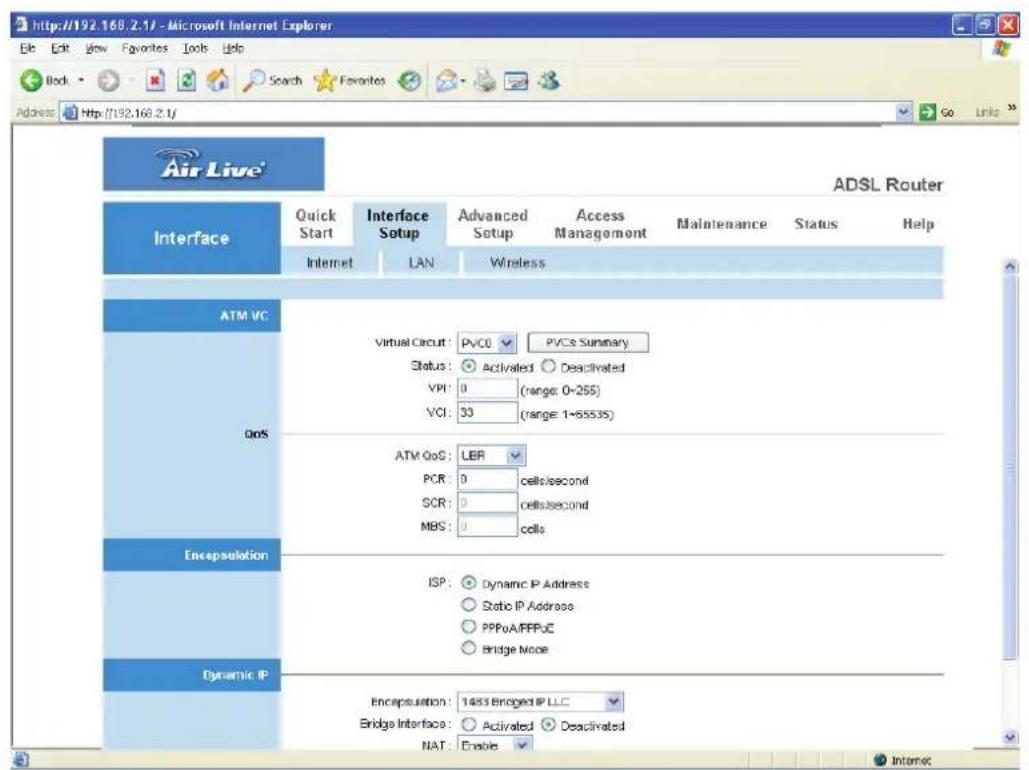Click the Edit page icon

516,81
